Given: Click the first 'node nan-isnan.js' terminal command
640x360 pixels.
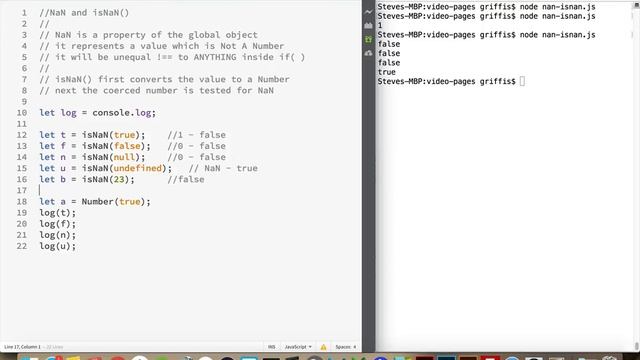Looking at the screenshot, I should coord(558,7).
